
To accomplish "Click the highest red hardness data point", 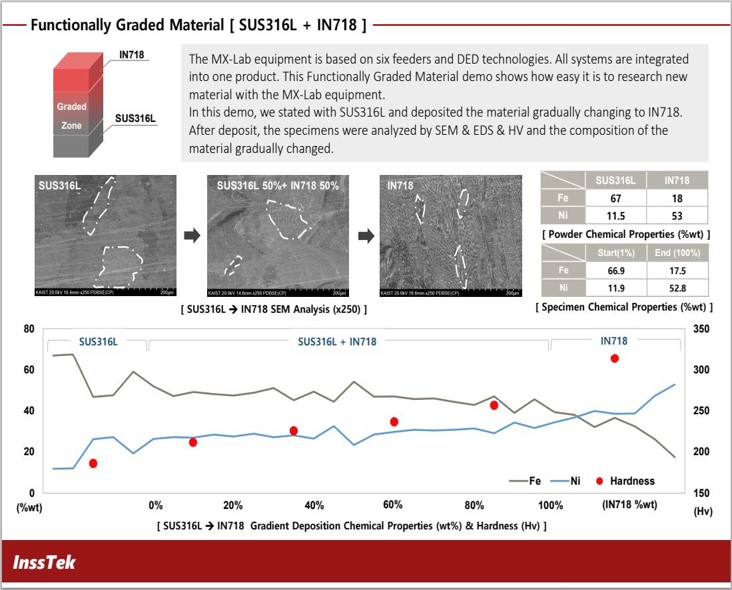I will click(x=615, y=358).
